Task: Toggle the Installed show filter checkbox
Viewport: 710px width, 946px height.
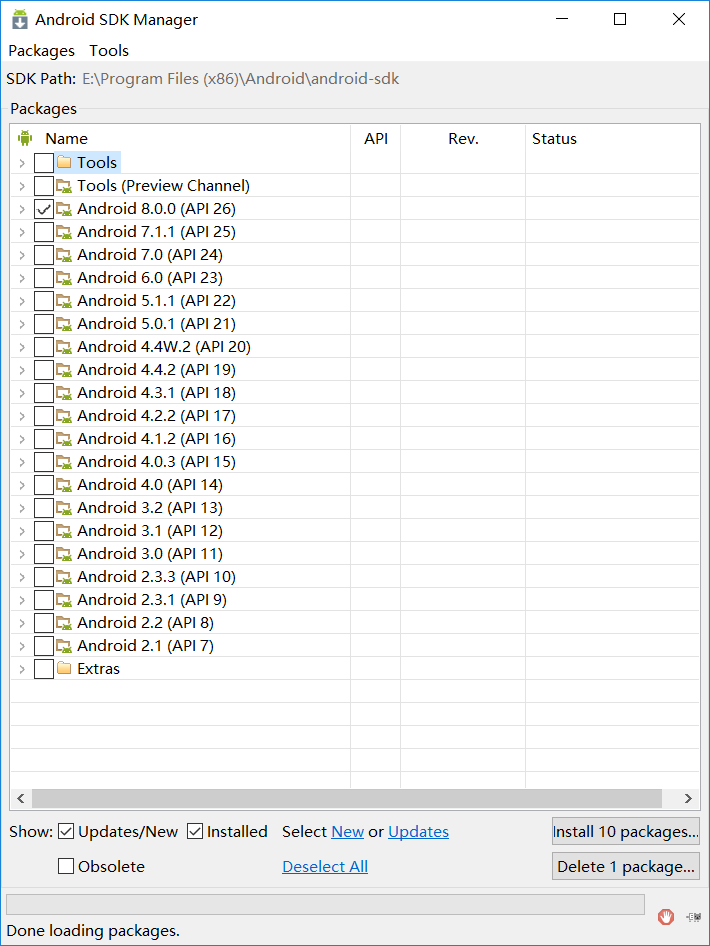Action: 195,831
